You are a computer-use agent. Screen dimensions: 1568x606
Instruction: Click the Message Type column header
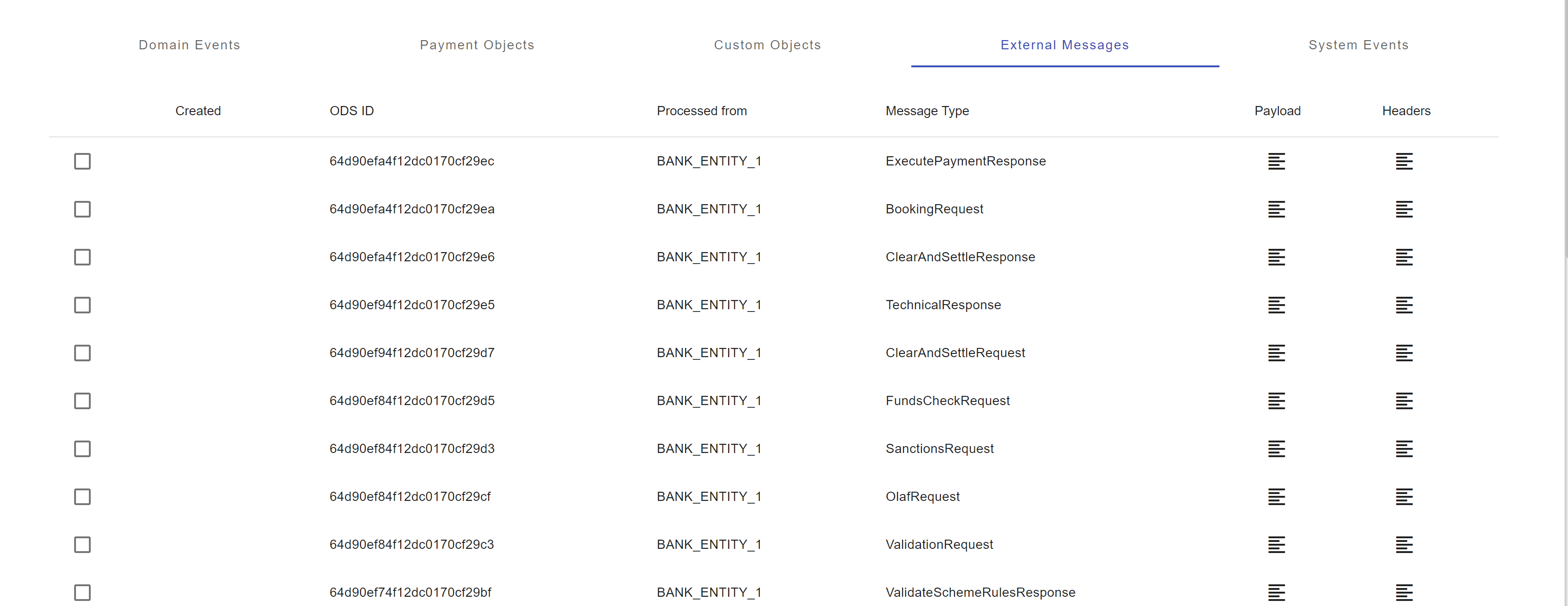[x=927, y=111]
